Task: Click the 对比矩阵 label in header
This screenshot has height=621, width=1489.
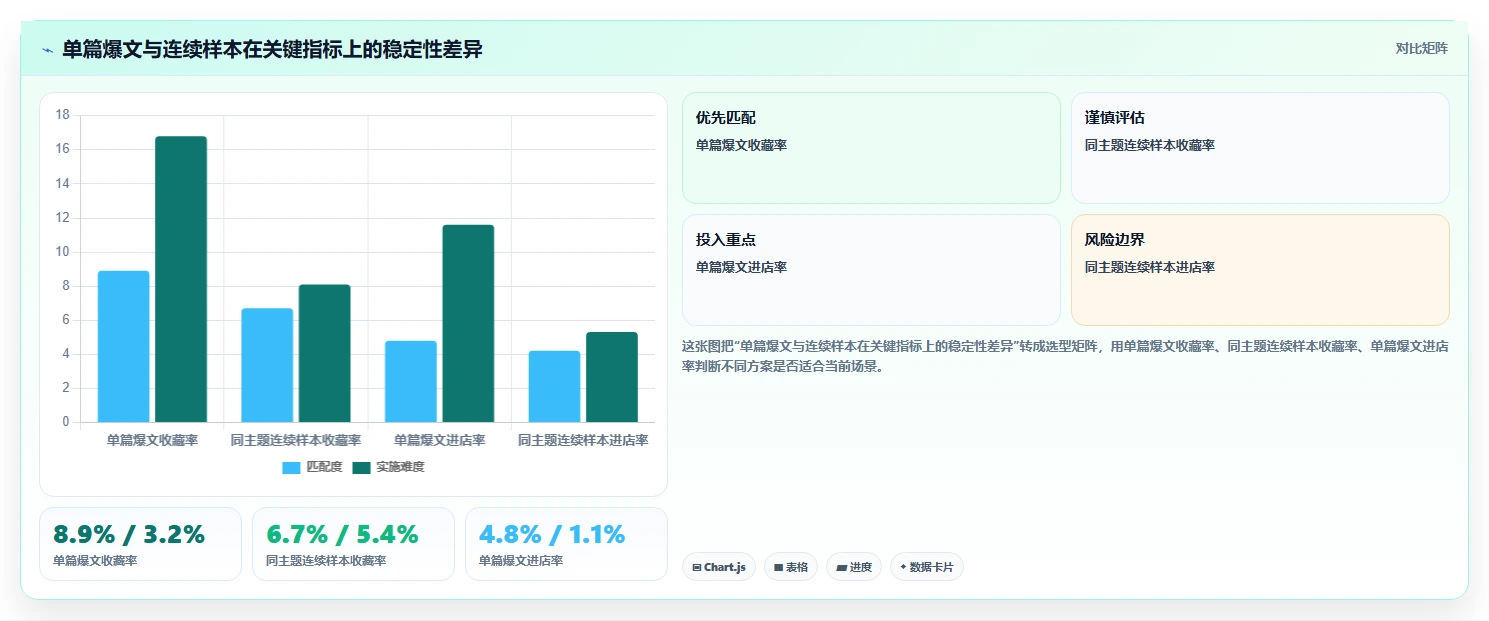Action: pyautogui.click(x=1421, y=48)
